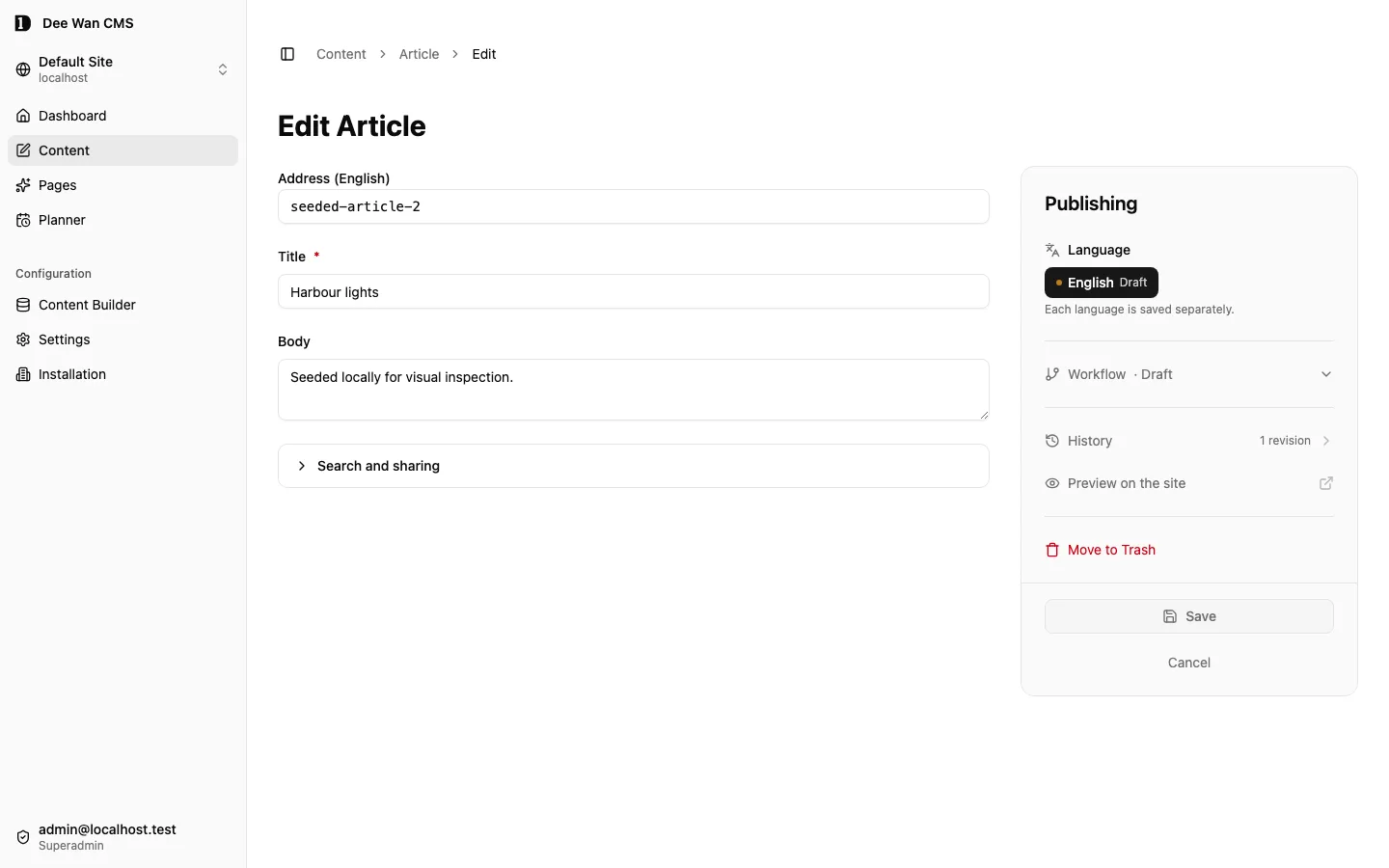Open Installation in sidebar
This screenshot has height=868, width=1389.
point(123,374)
